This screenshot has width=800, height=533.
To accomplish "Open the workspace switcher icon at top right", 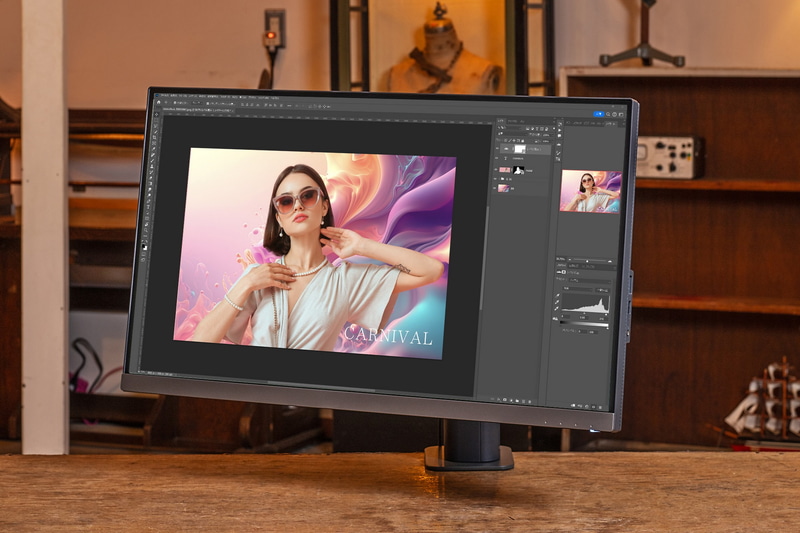I will pos(621,114).
